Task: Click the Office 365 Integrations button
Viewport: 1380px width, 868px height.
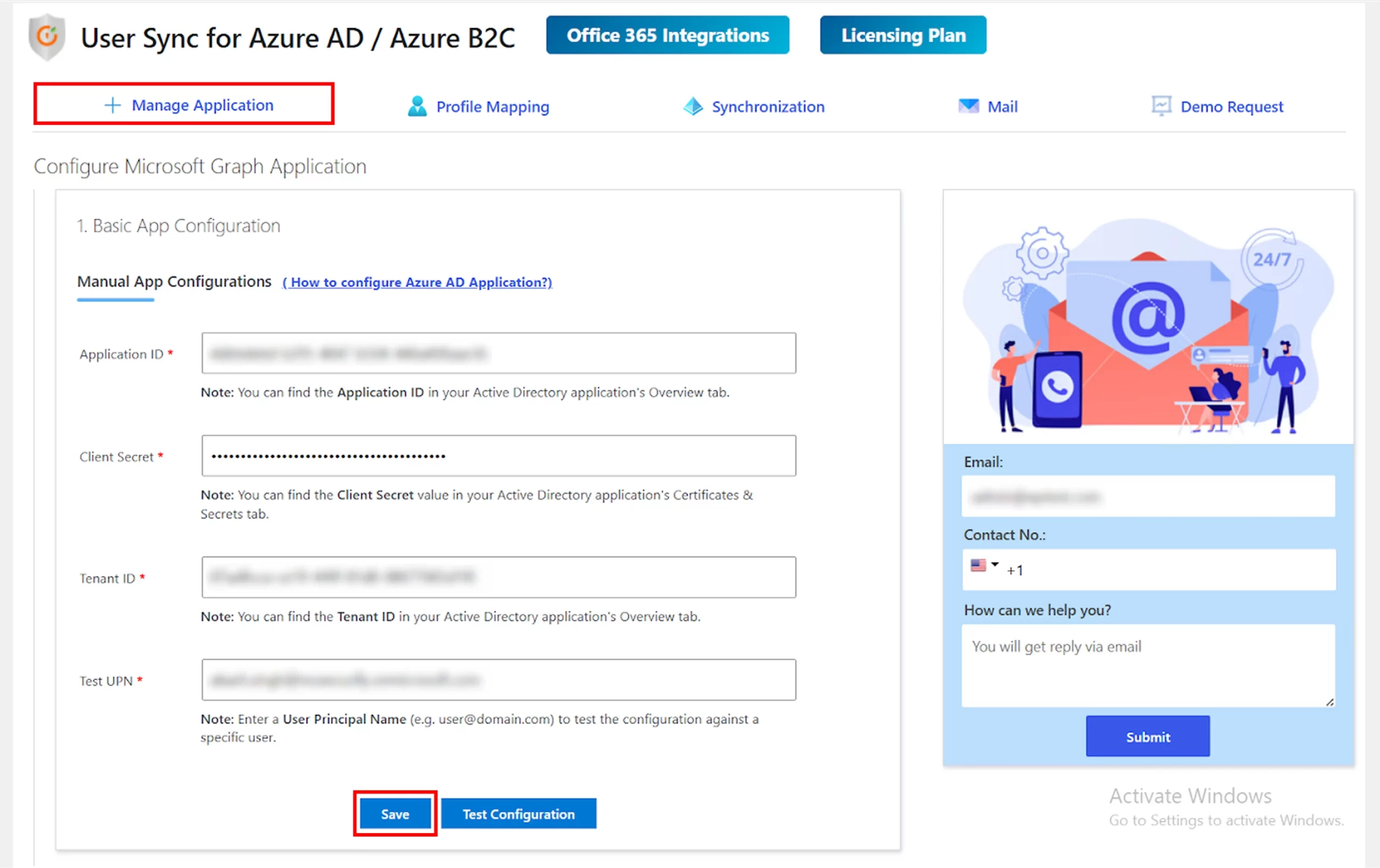Action: pyautogui.click(x=668, y=35)
